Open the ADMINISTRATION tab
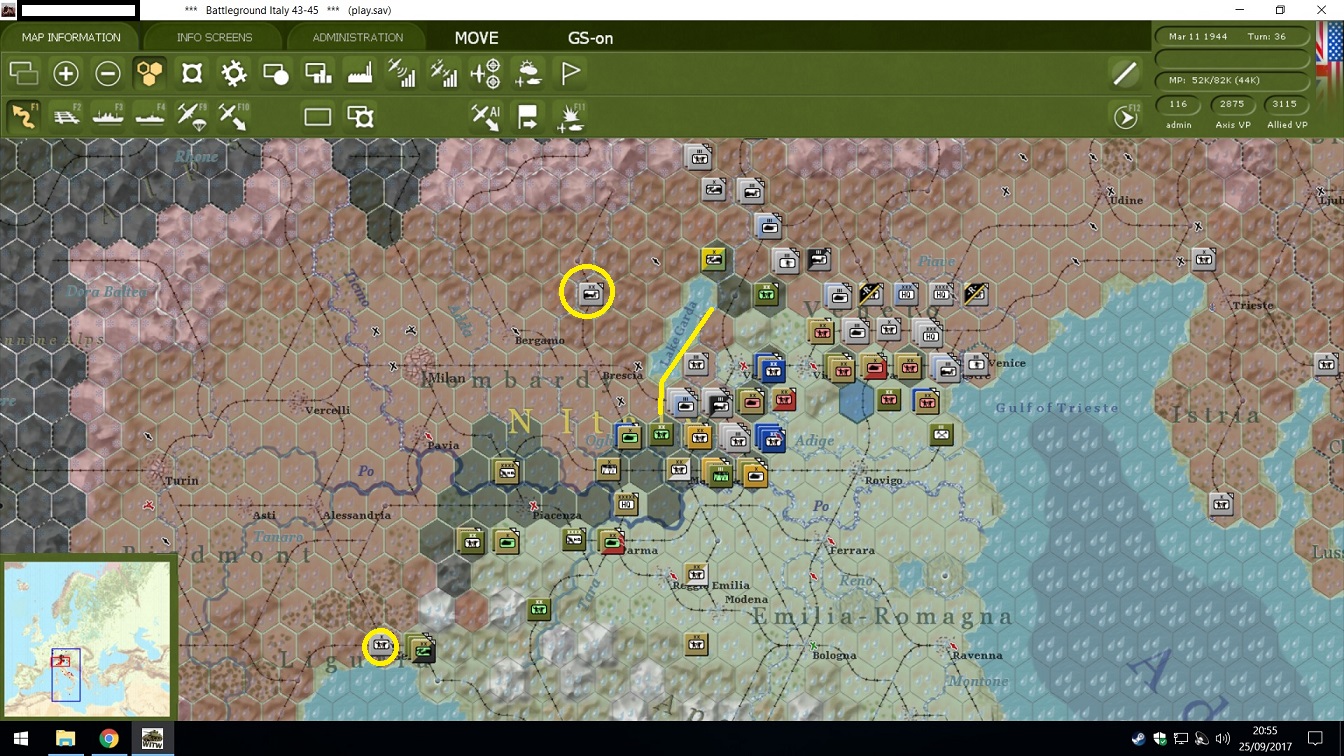1344x756 pixels. tap(357, 38)
